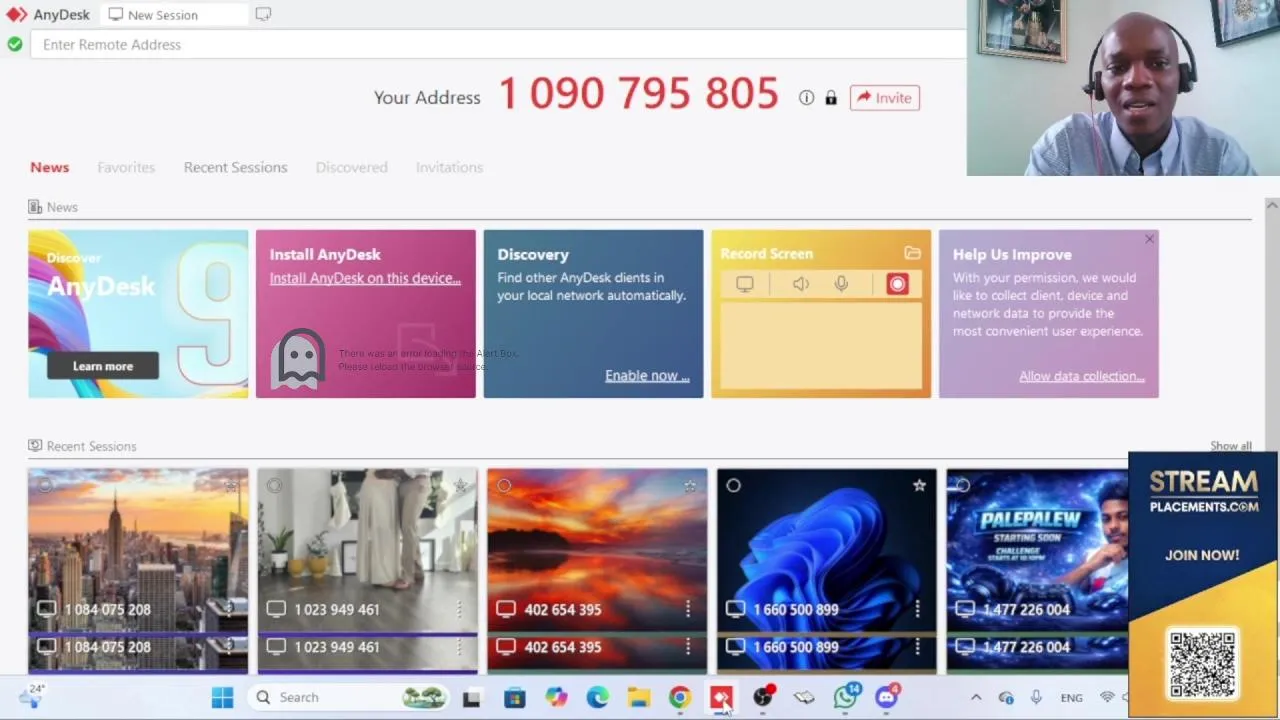Open Task View in the taskbar
Screen dimensions: 1280x720
click(471, 697)
